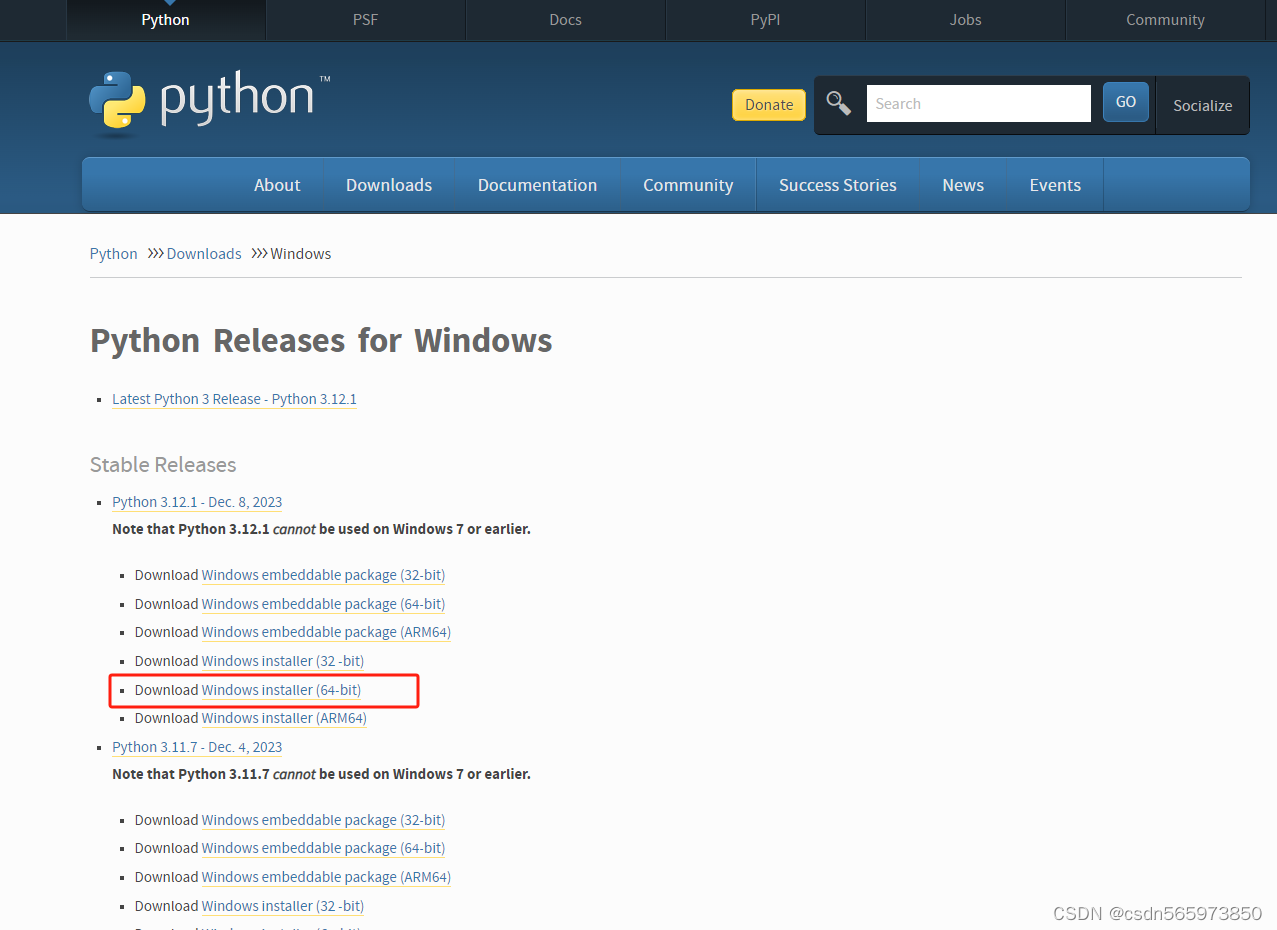The width and height of the screenshot is (1277, 930).
Task: Open the Community item in main navigation
Action: [x=688, y=185]
